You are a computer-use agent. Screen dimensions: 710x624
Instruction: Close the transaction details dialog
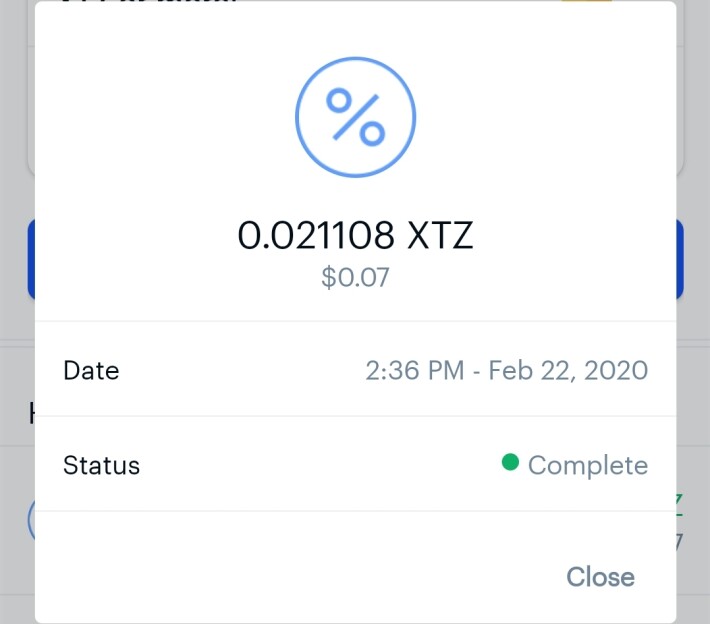(600, 576)
